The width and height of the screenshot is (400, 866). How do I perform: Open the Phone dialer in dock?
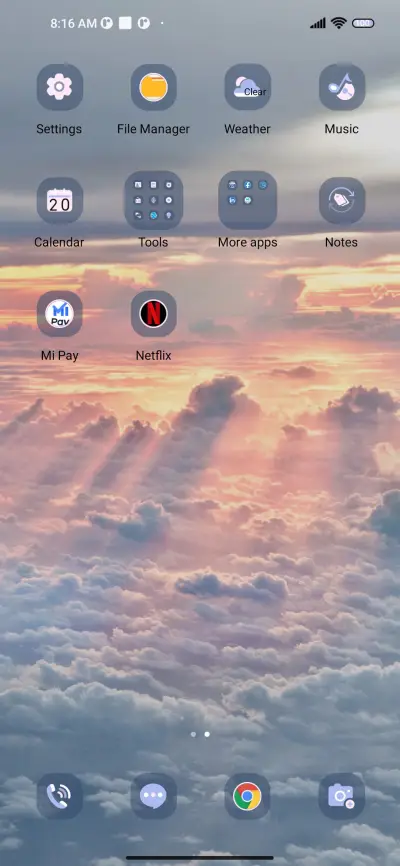(60, 796)
